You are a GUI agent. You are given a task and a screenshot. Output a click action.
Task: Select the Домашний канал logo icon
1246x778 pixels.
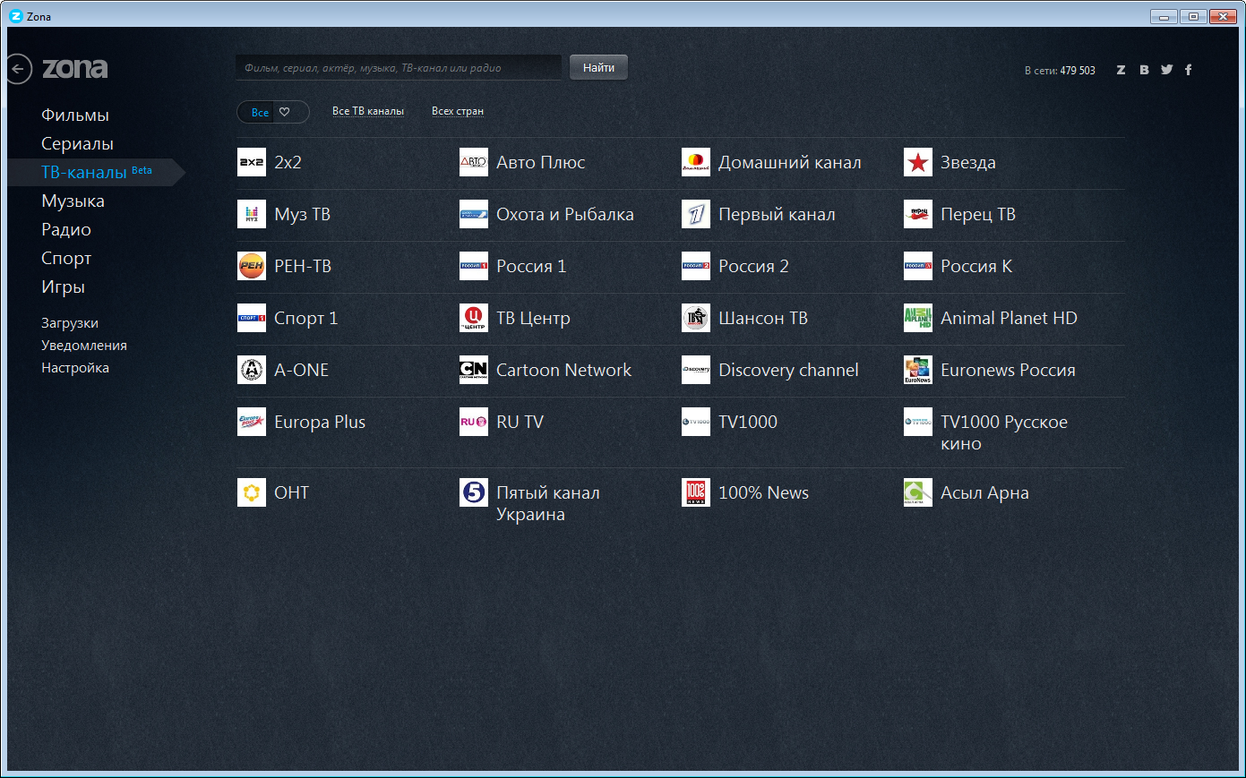click(x=695, y=162)
